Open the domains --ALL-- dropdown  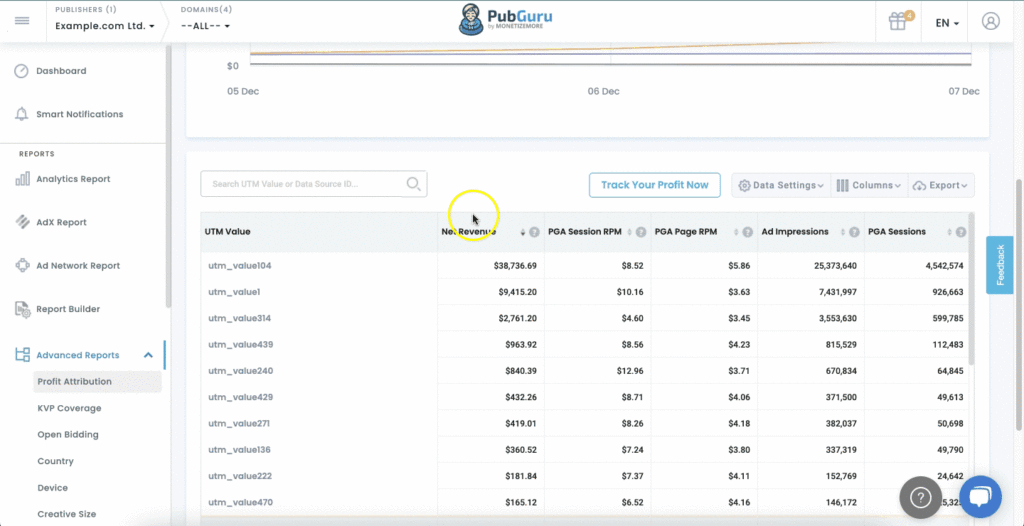click(x=205, y=26)
